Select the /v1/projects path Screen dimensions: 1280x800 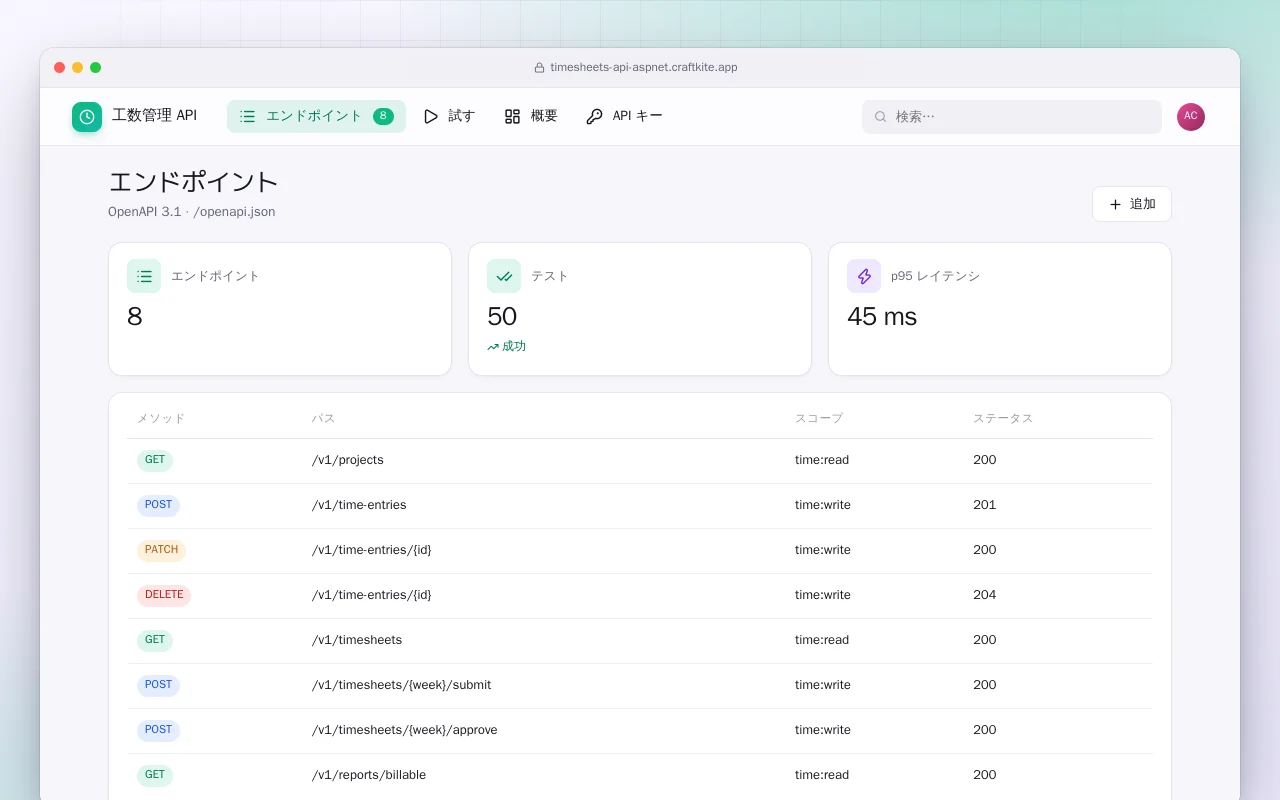pyautogui.click(x=348, y=461)
